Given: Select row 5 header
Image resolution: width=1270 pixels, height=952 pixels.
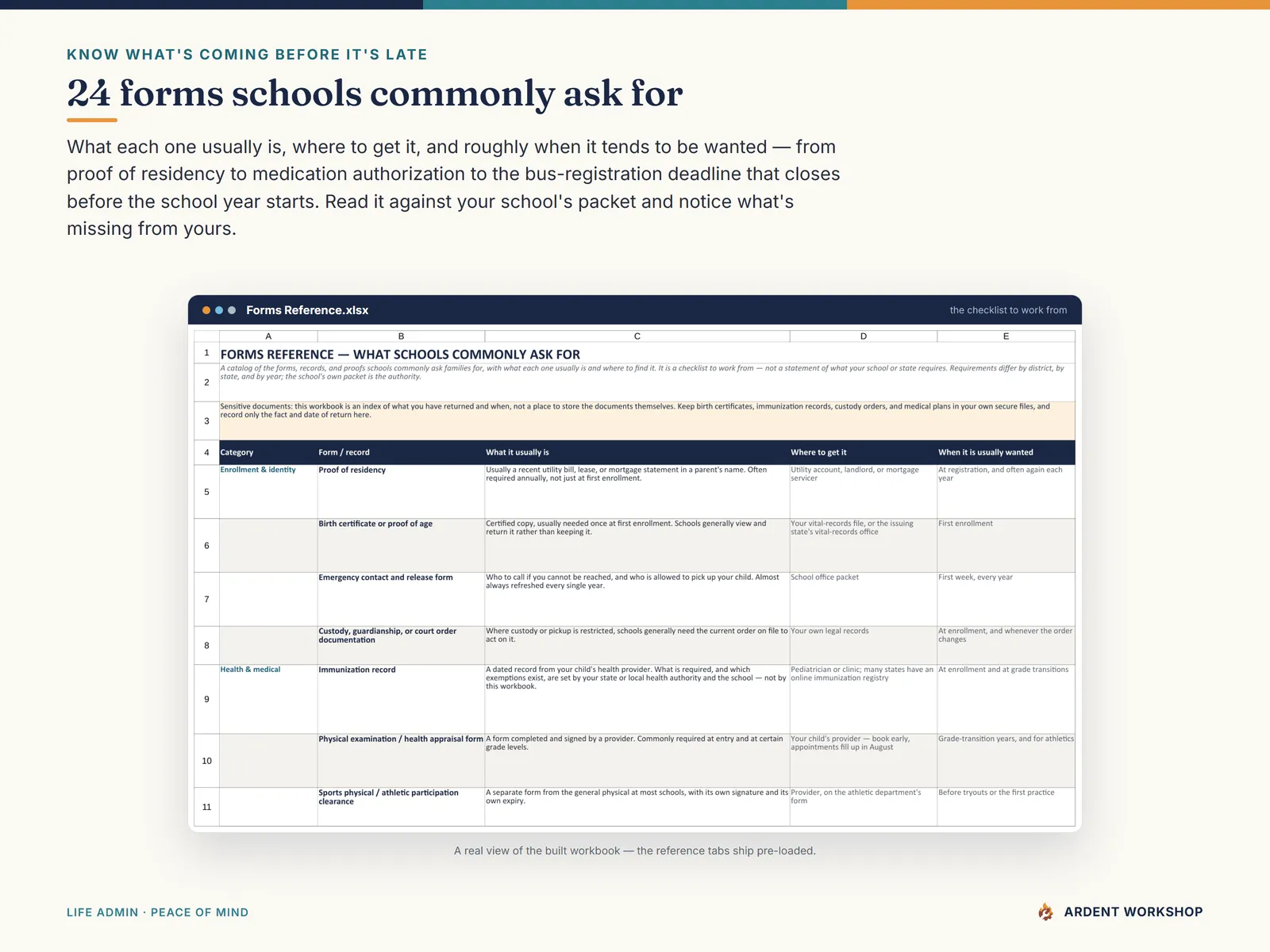Looking at the screenshot, I should (206, 492).
